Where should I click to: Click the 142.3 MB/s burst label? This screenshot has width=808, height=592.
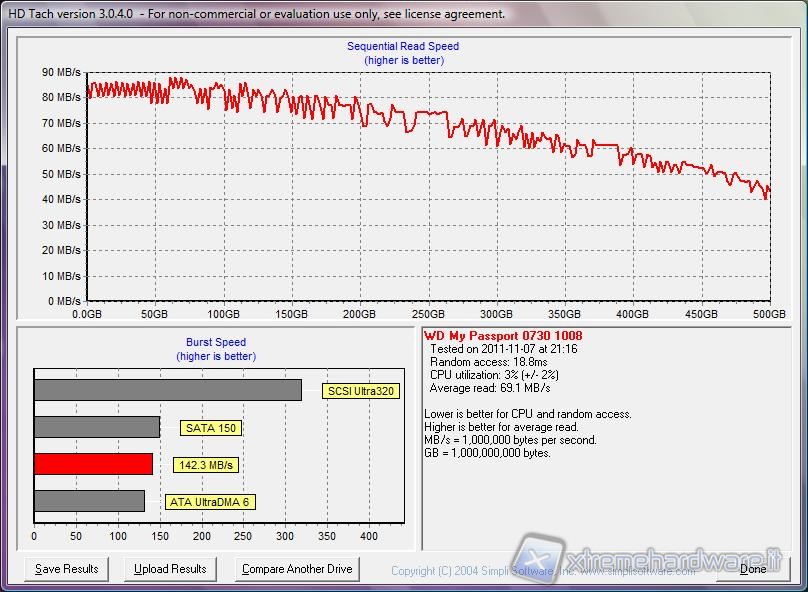(206, 465)
